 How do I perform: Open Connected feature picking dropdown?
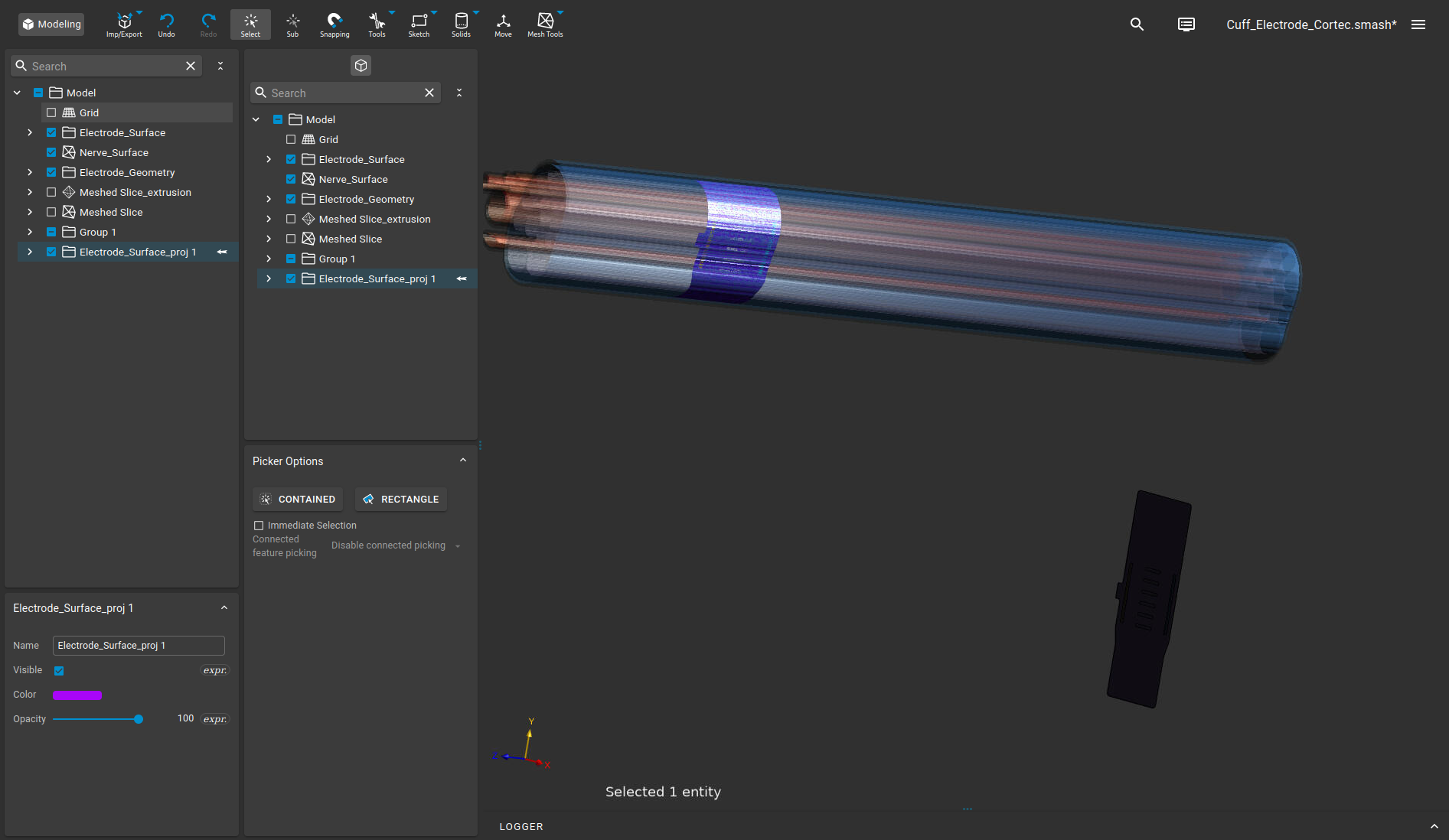396,545
